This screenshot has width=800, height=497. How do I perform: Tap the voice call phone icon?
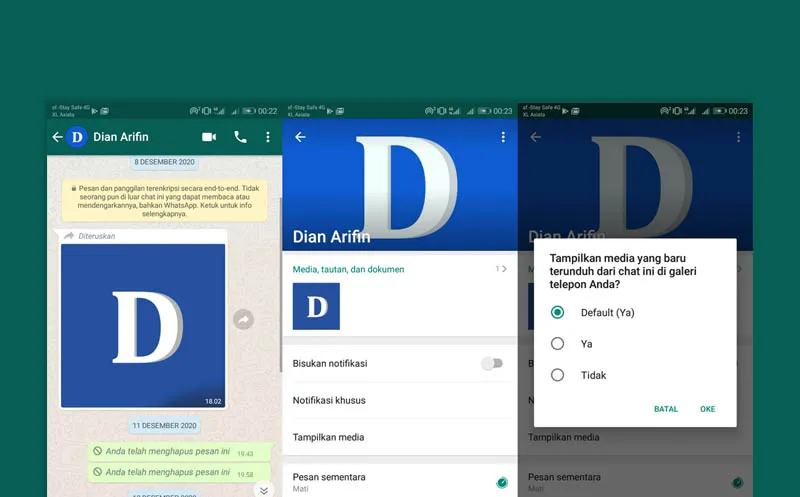coord(240,137)
